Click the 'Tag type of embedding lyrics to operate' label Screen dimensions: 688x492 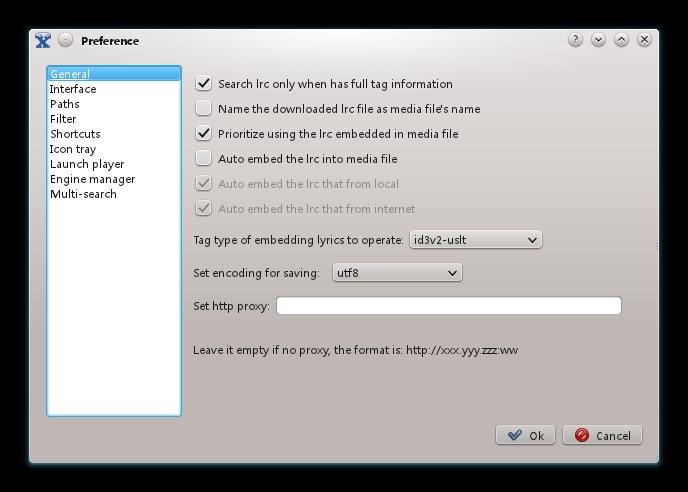click(x=298, y=240)
